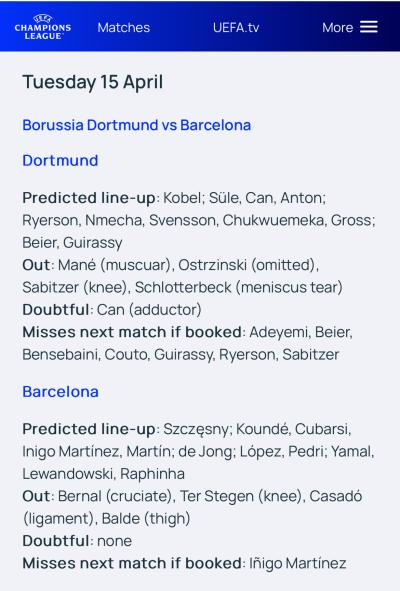The width and height of the screenshot is (400, 591).
Task: Click the UEFA Champions League logo
Action: (x=43, y=27)
